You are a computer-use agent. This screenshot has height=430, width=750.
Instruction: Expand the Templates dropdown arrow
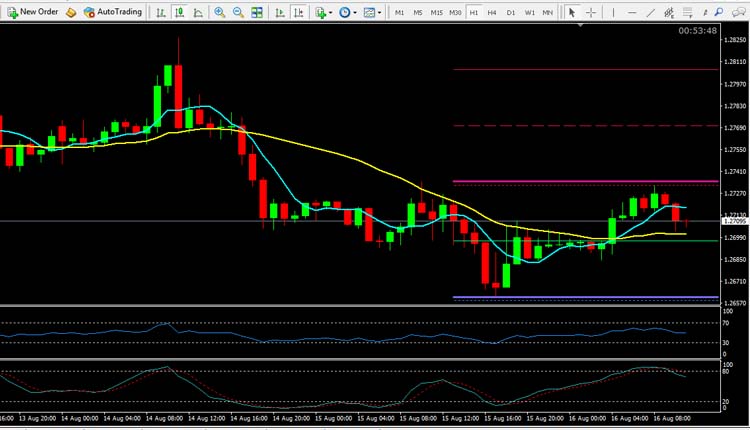tap(379, 13)
